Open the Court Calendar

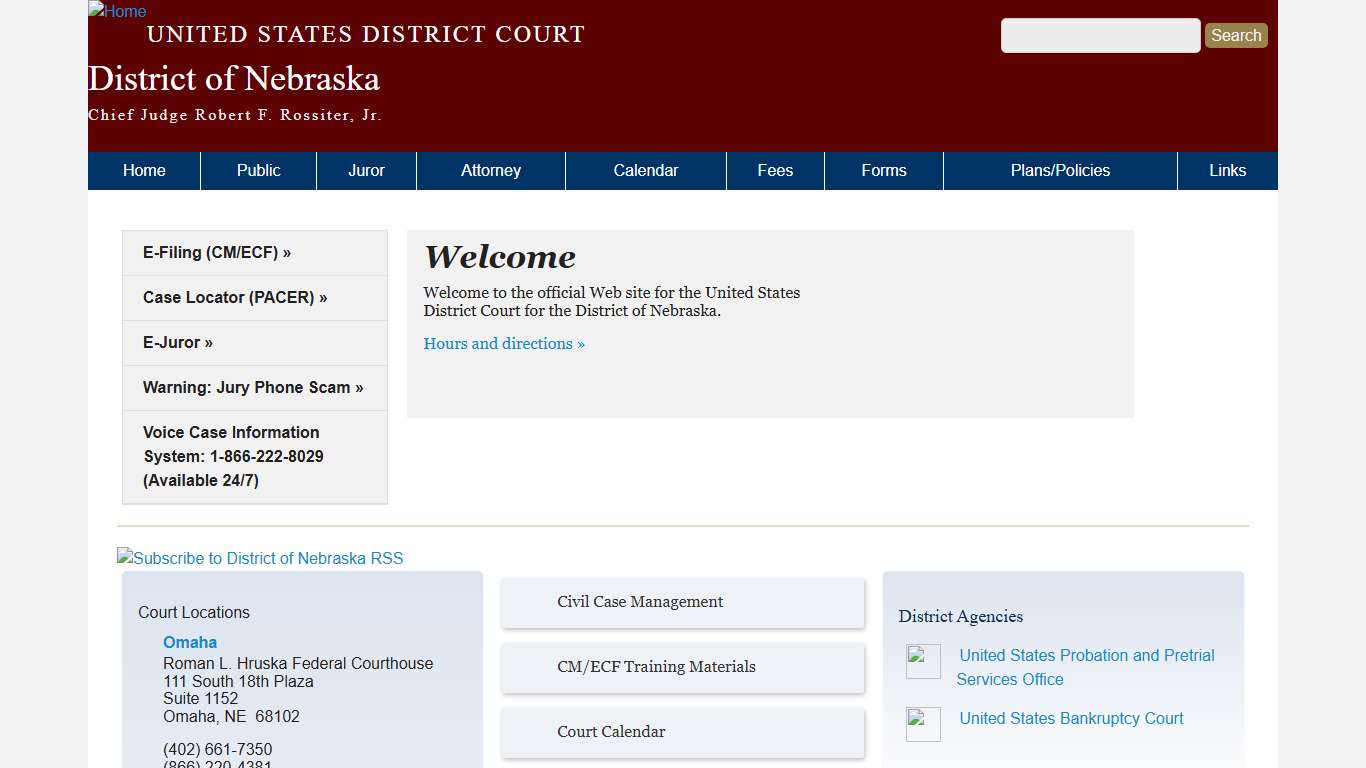[x=611, y=732]
